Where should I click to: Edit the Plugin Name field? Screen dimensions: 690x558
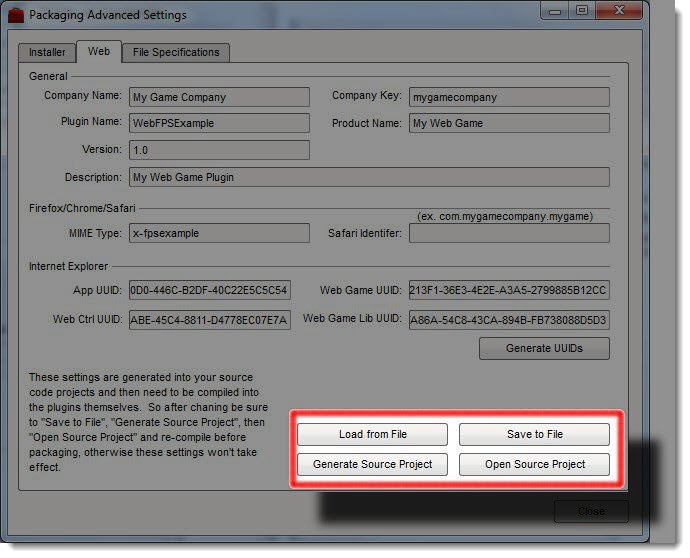(219, 123)
